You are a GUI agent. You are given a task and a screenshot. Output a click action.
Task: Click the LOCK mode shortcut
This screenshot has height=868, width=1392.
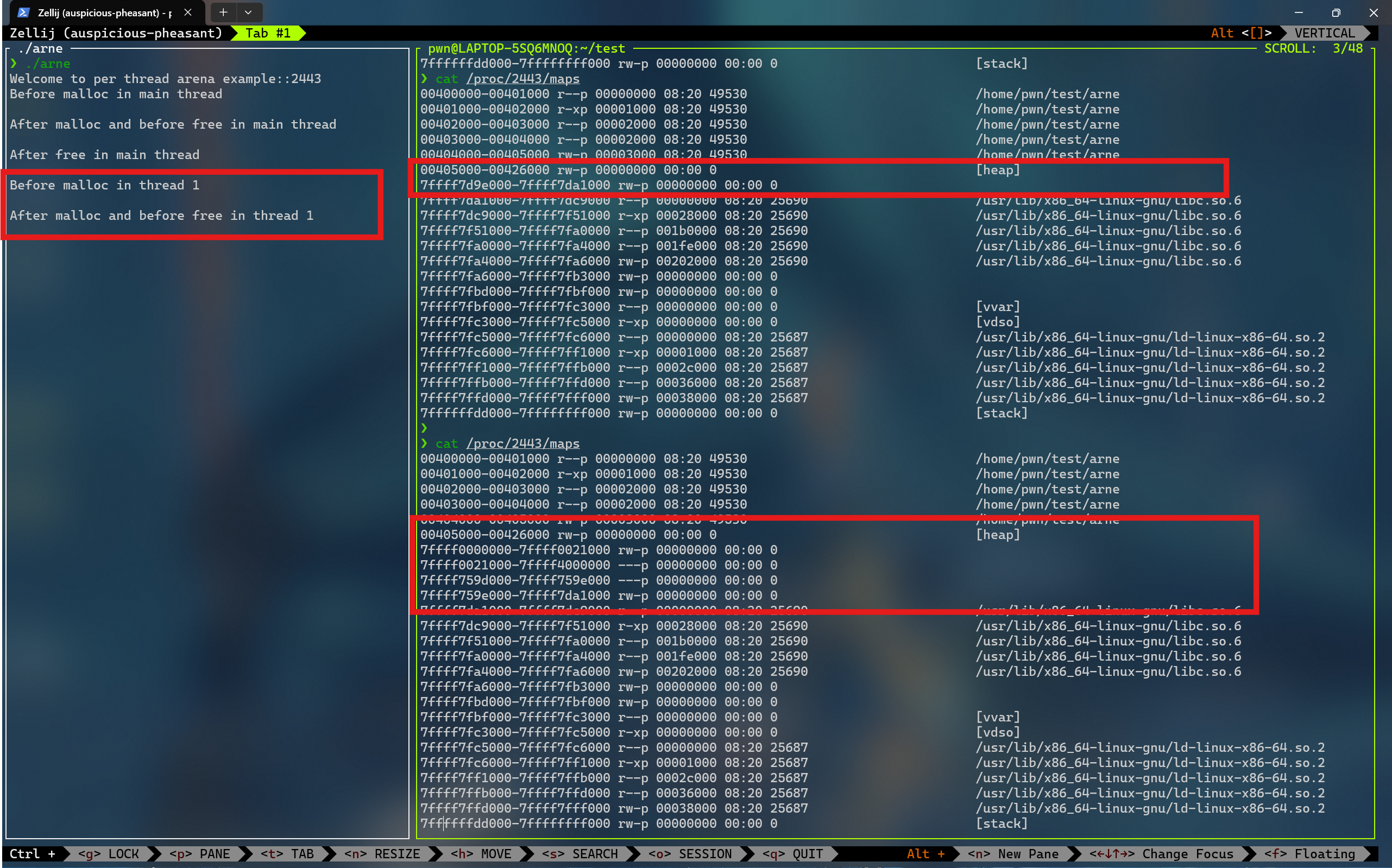[x=109, y=854]
